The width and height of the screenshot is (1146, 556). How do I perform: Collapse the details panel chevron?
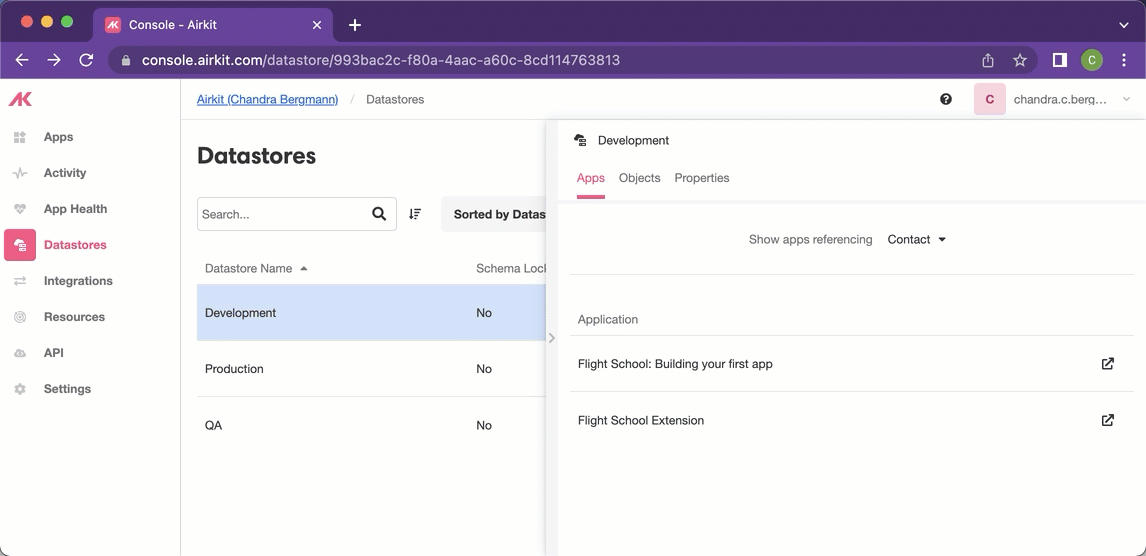[x=552, y=338]
